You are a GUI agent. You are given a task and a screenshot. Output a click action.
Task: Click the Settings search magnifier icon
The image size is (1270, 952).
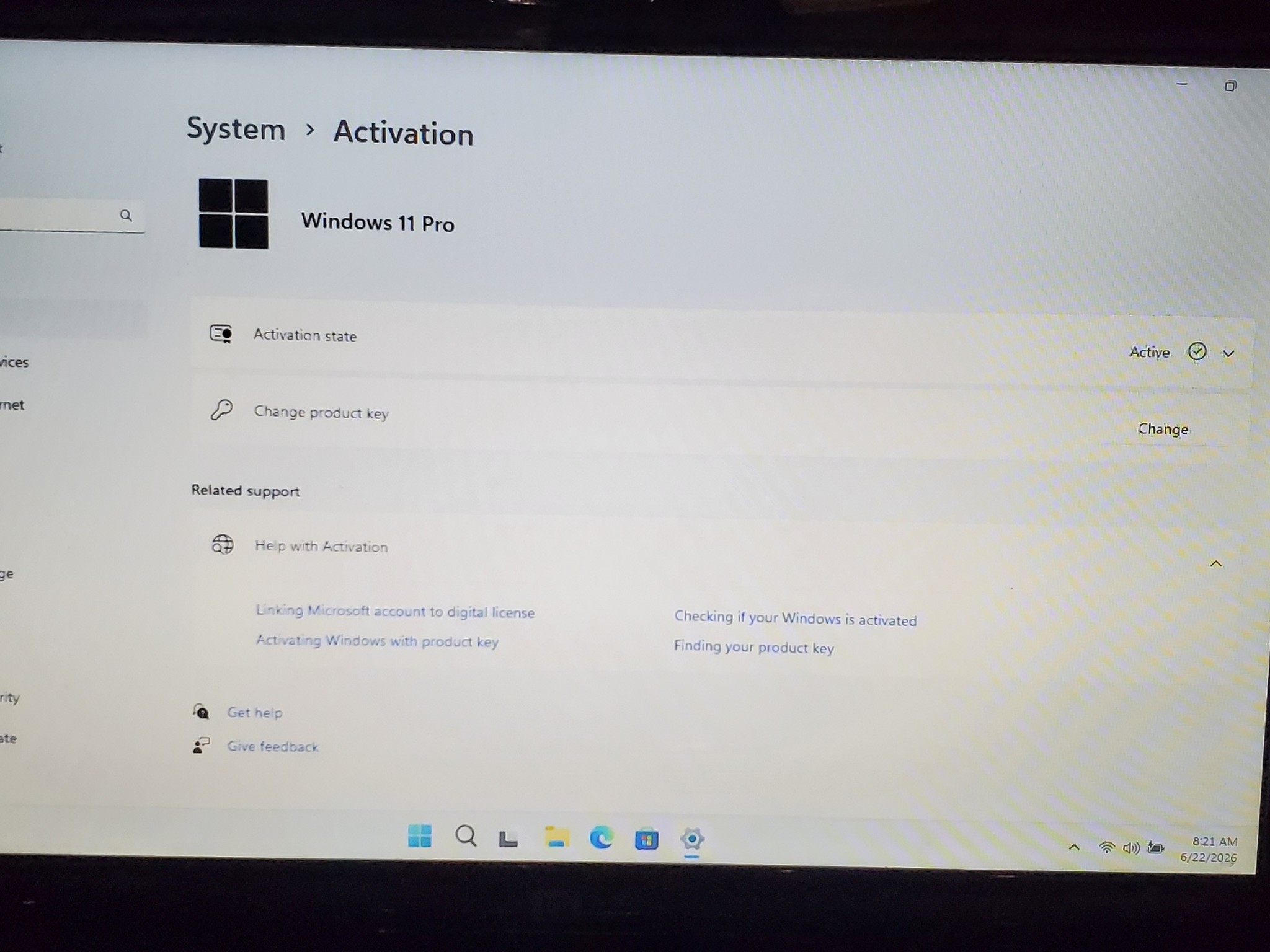pyautogui.click(x=126, y=216)
